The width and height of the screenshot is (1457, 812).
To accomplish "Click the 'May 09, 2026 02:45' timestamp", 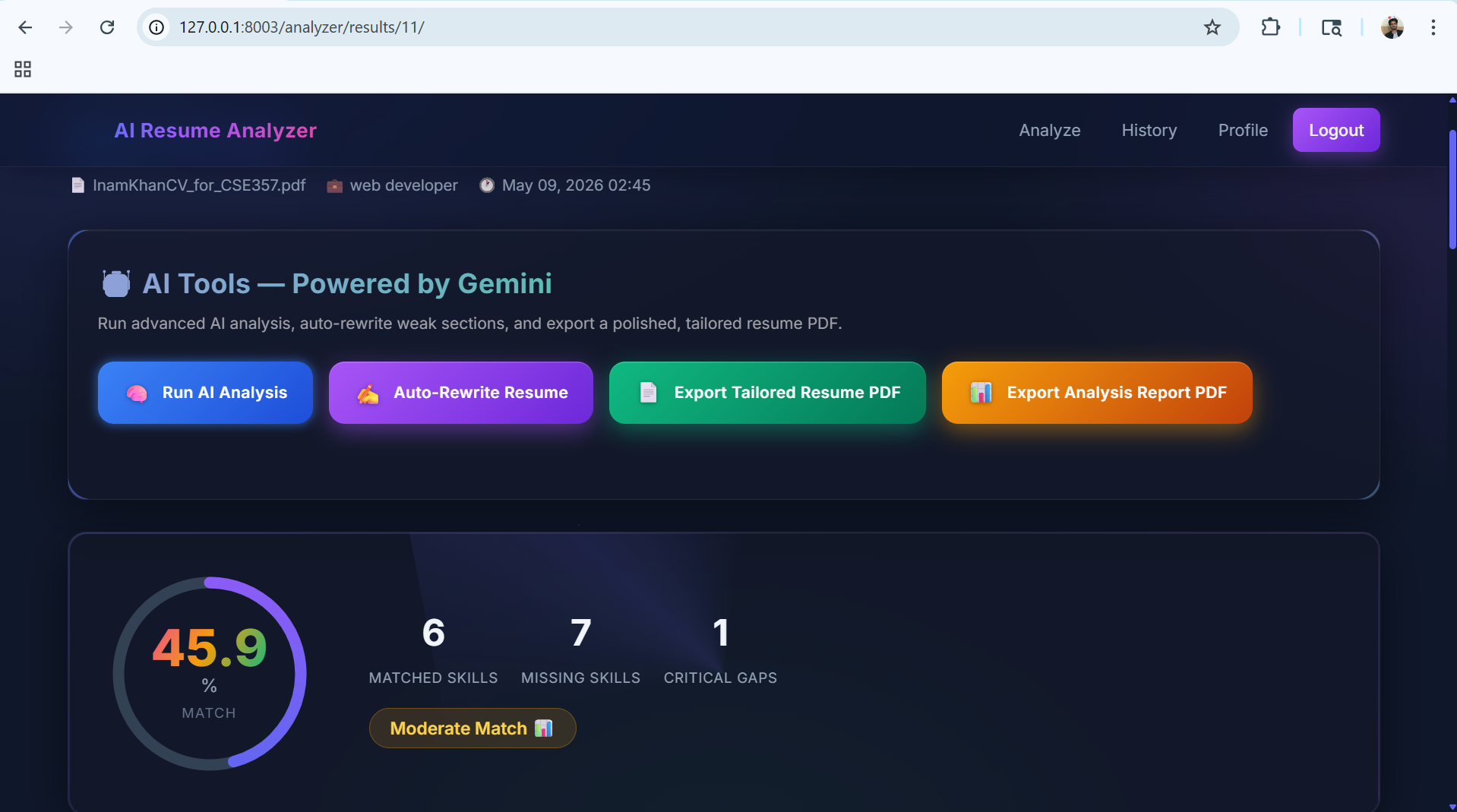I will point(576,185).
